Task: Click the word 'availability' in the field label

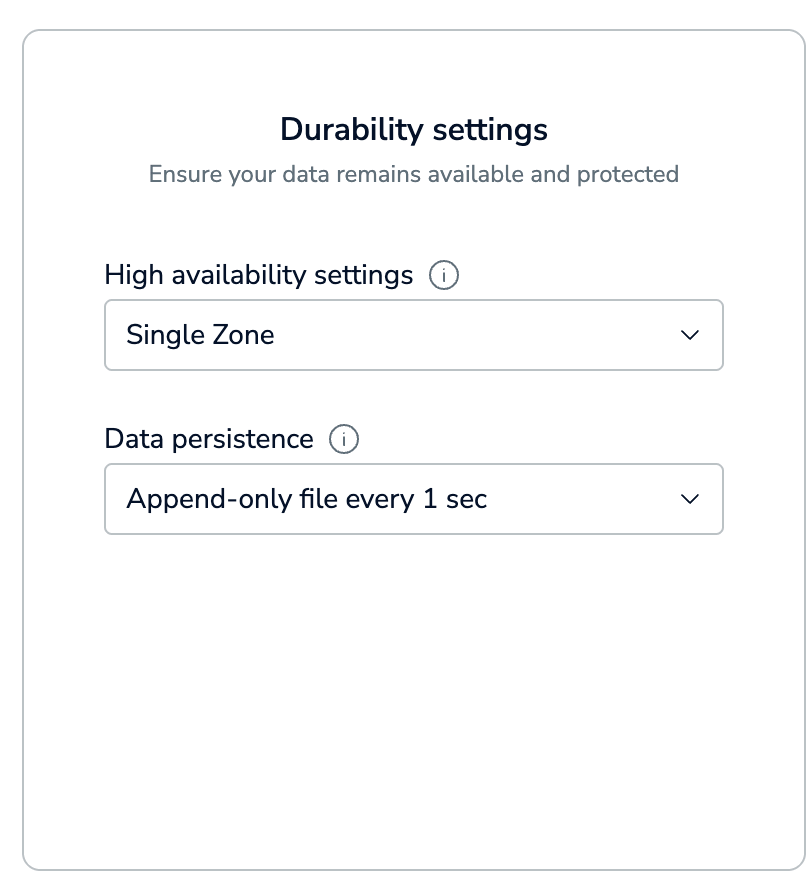Action: click(238, 275)
